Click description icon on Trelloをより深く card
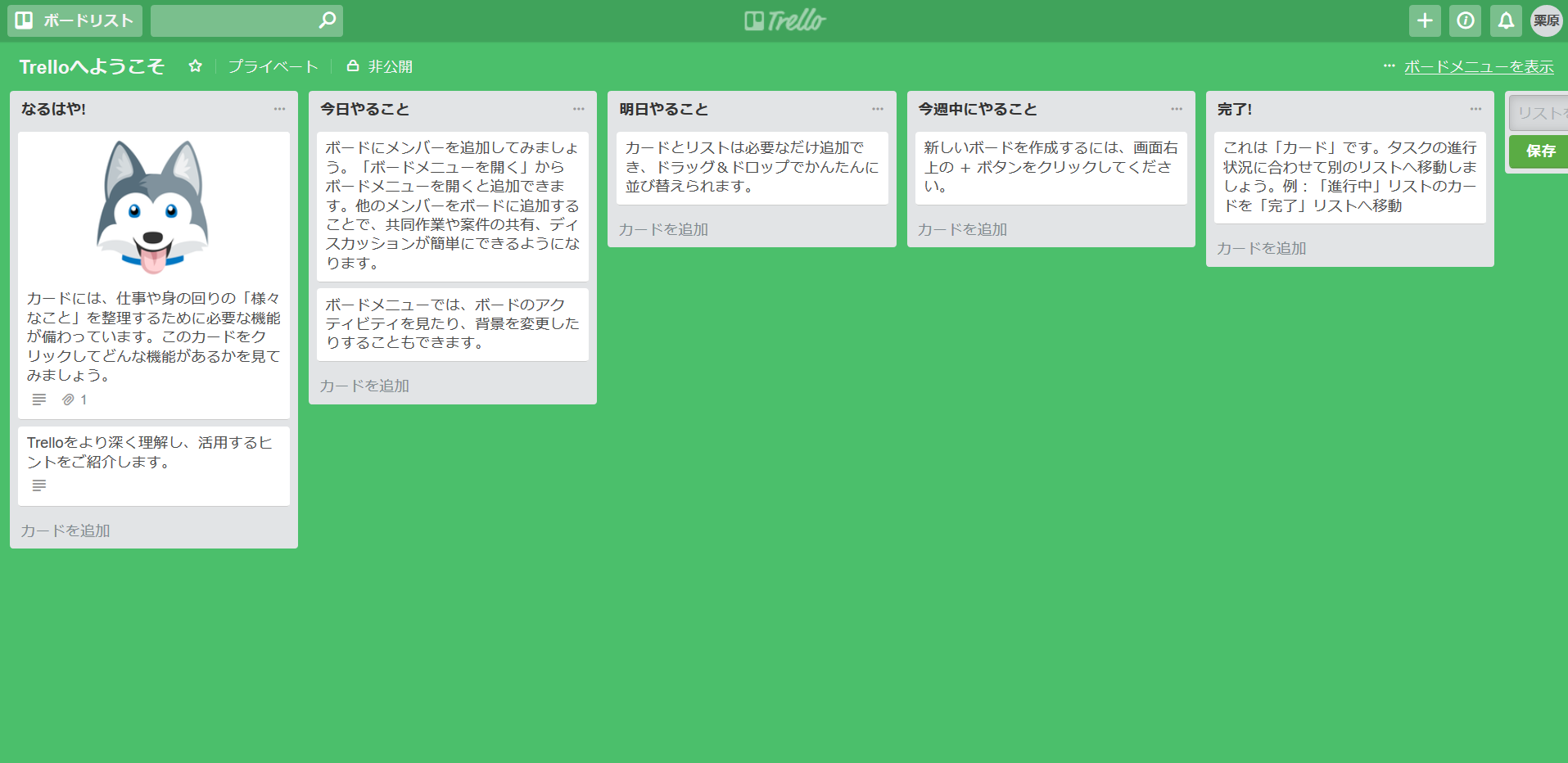1568x763 pixels. 38,485
